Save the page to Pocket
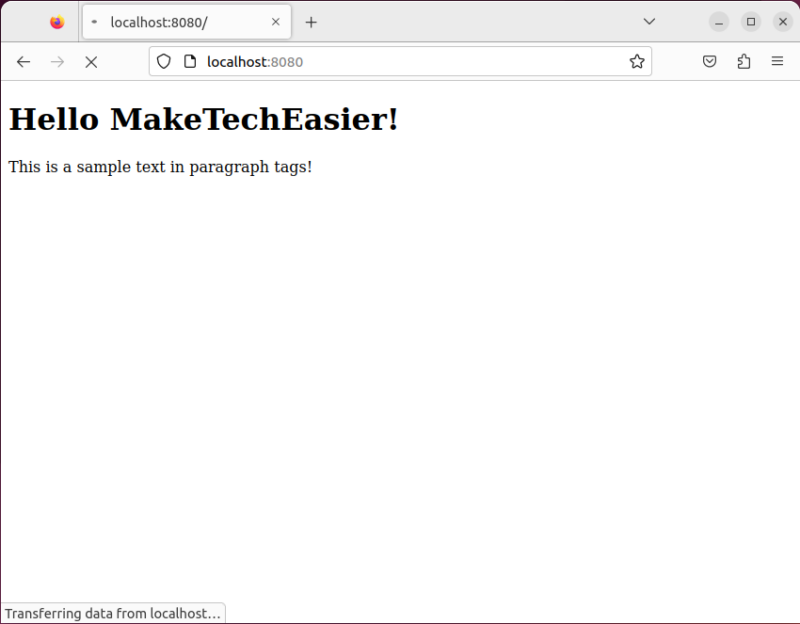Image resolution: width=800 pixels, height=624 pixels. tap(710, 61)
